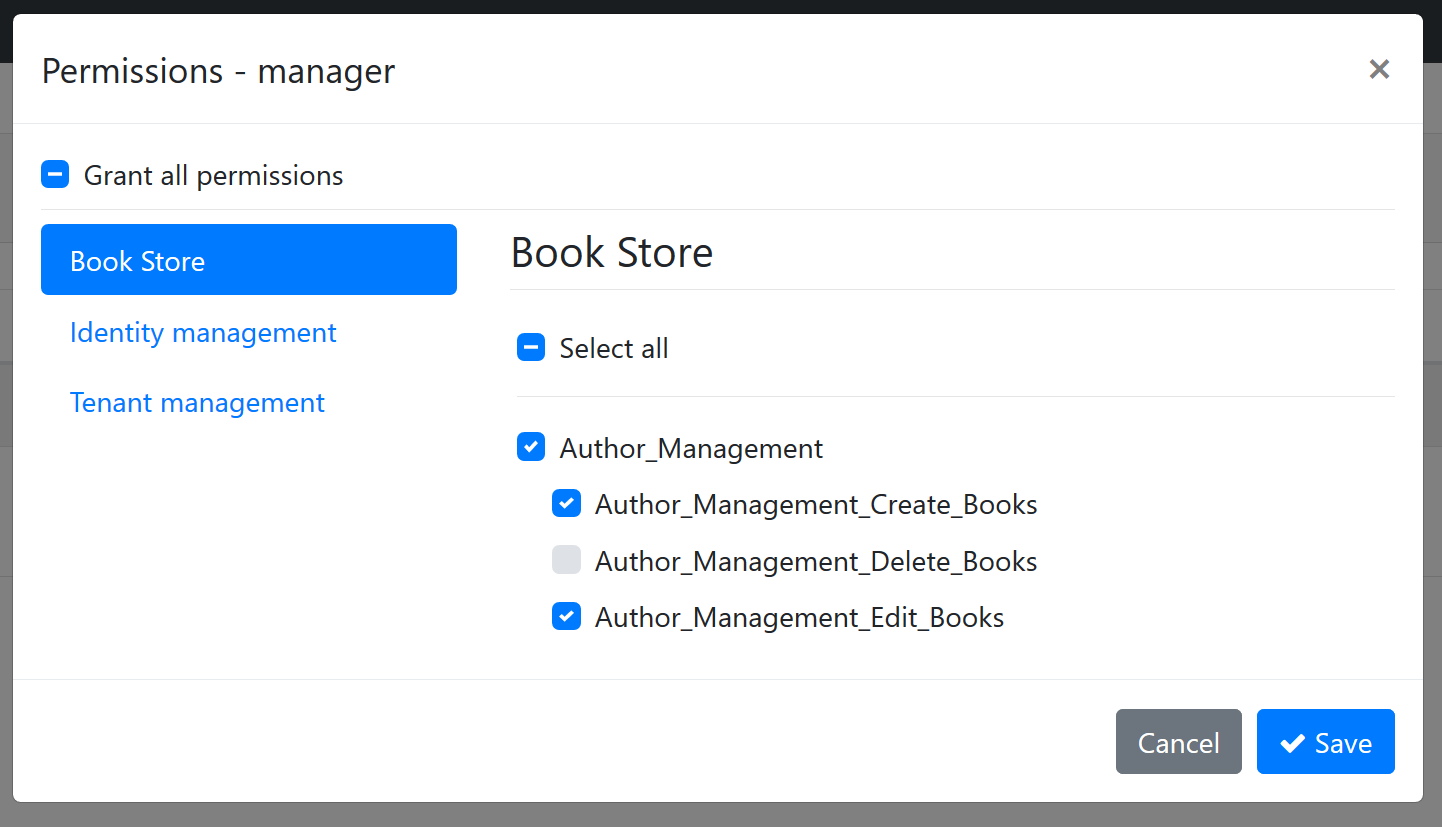Click the Grant all permissions label
This screenshot has height=827, width=1442.
215,174
